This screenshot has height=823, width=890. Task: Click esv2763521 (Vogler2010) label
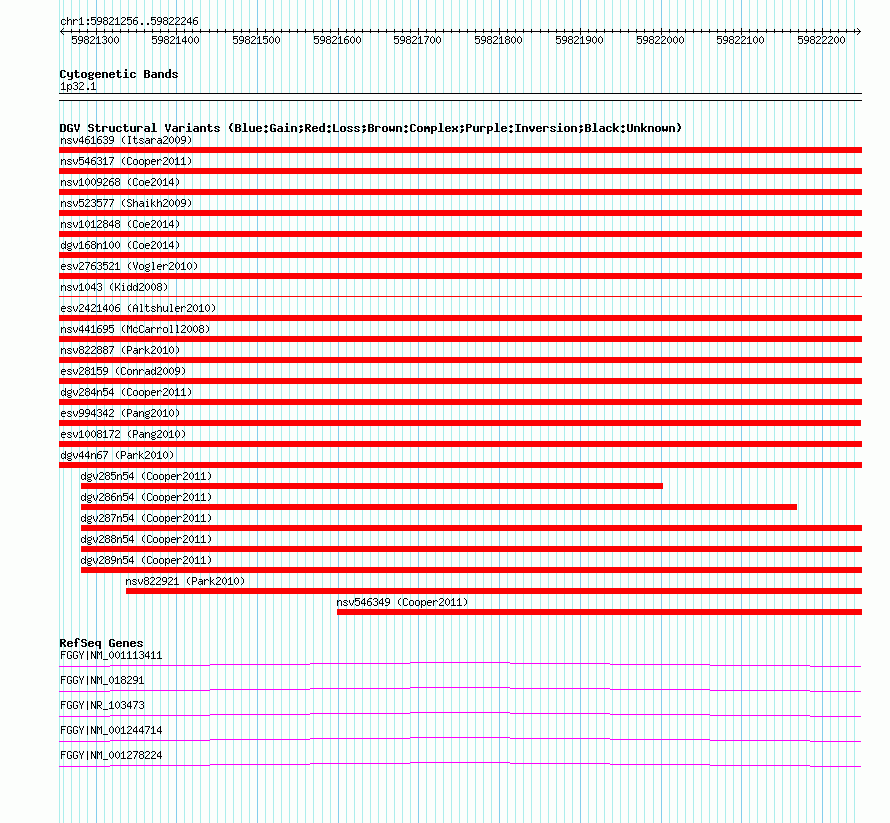(129, 266)
